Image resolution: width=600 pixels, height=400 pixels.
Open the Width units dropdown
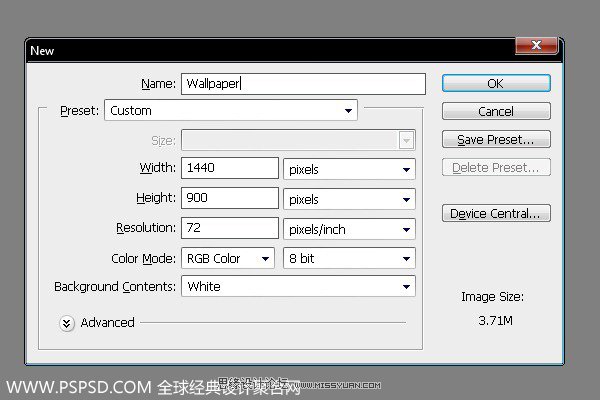pos(349,169)
